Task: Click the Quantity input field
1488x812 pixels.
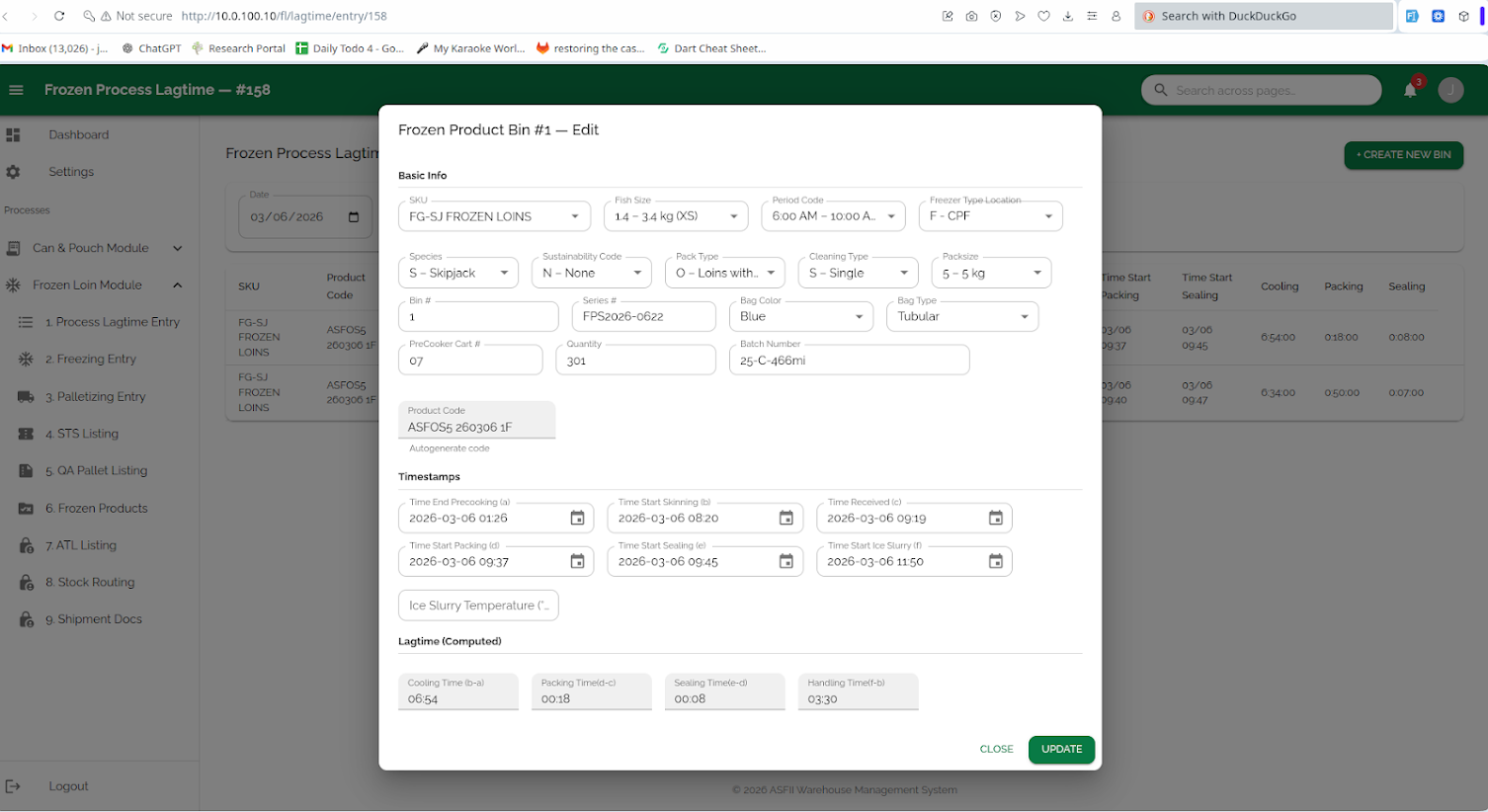Action: pos(635,360)
